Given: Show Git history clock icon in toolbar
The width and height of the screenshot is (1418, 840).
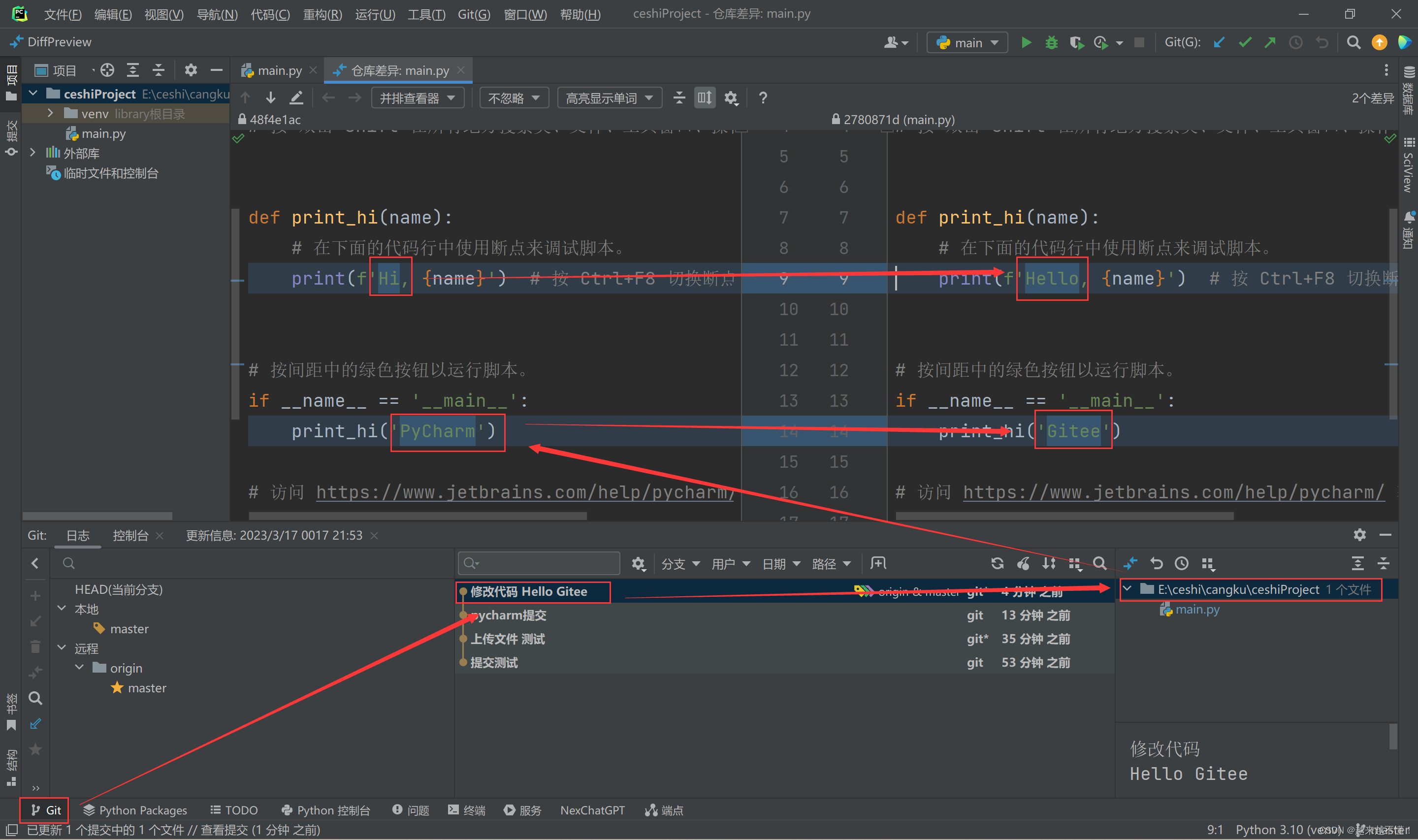Looking at the screenshot, I should (x=1296, y=42).
